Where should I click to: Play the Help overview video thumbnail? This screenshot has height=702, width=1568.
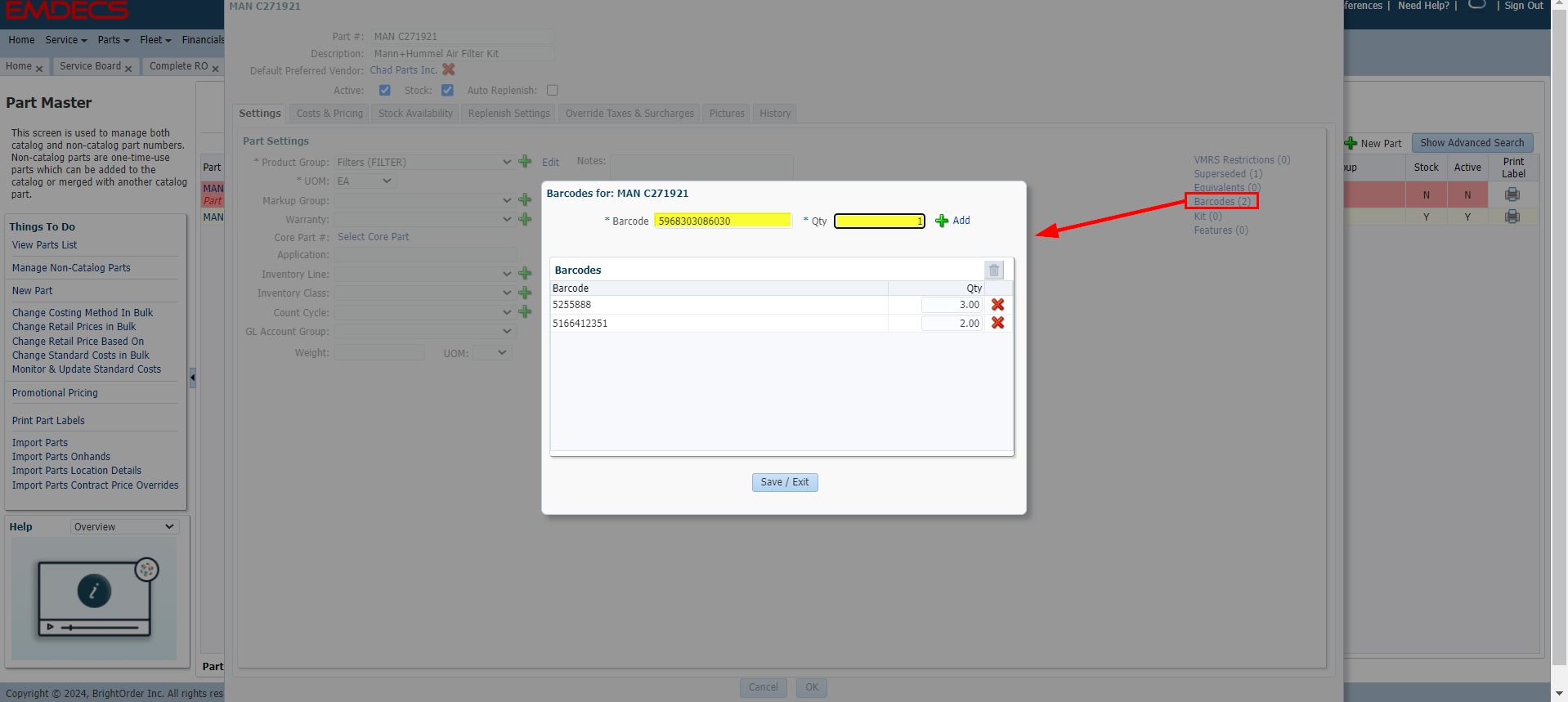94,598
